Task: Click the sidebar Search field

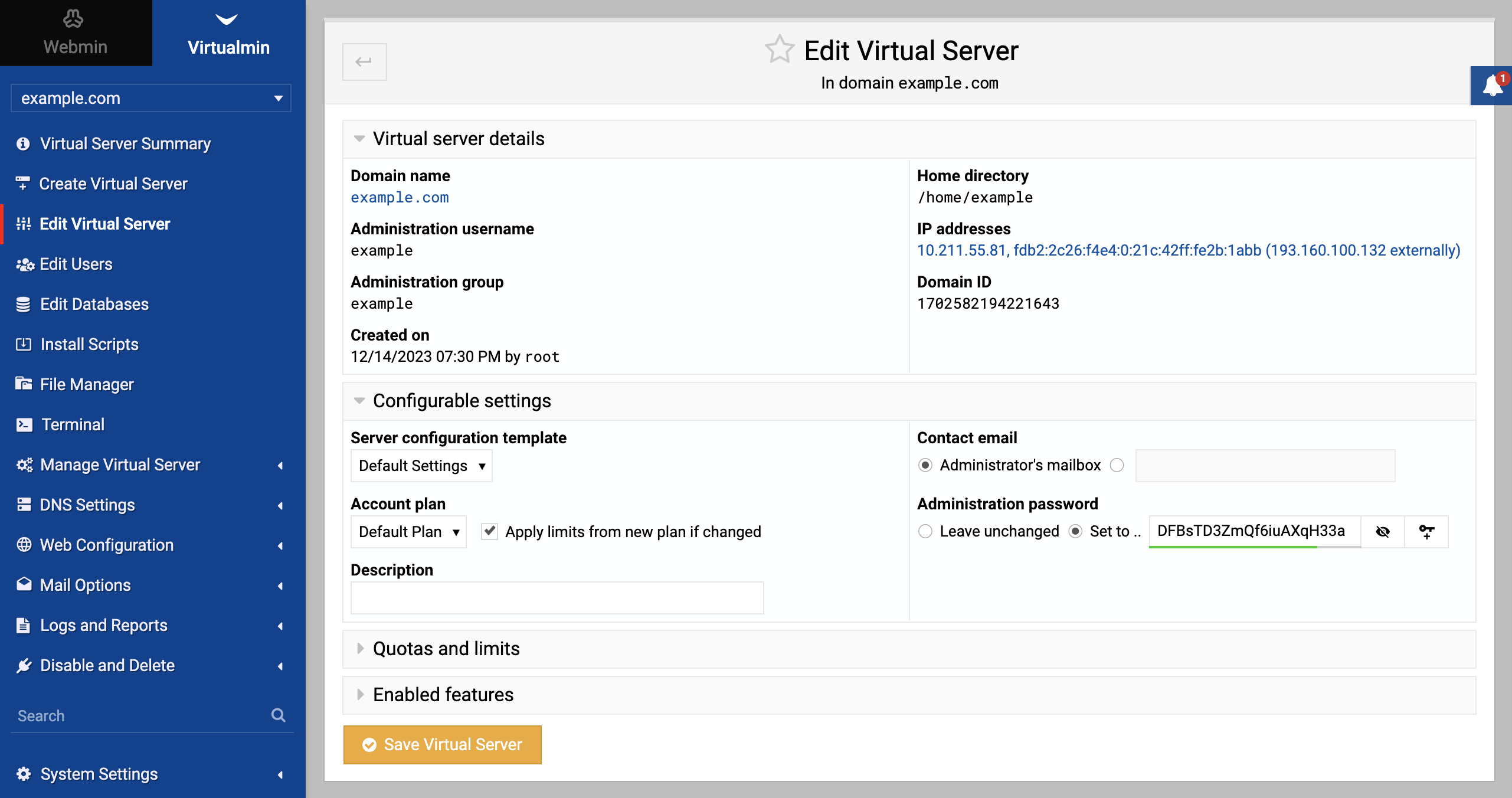Action: click(142, 715)
